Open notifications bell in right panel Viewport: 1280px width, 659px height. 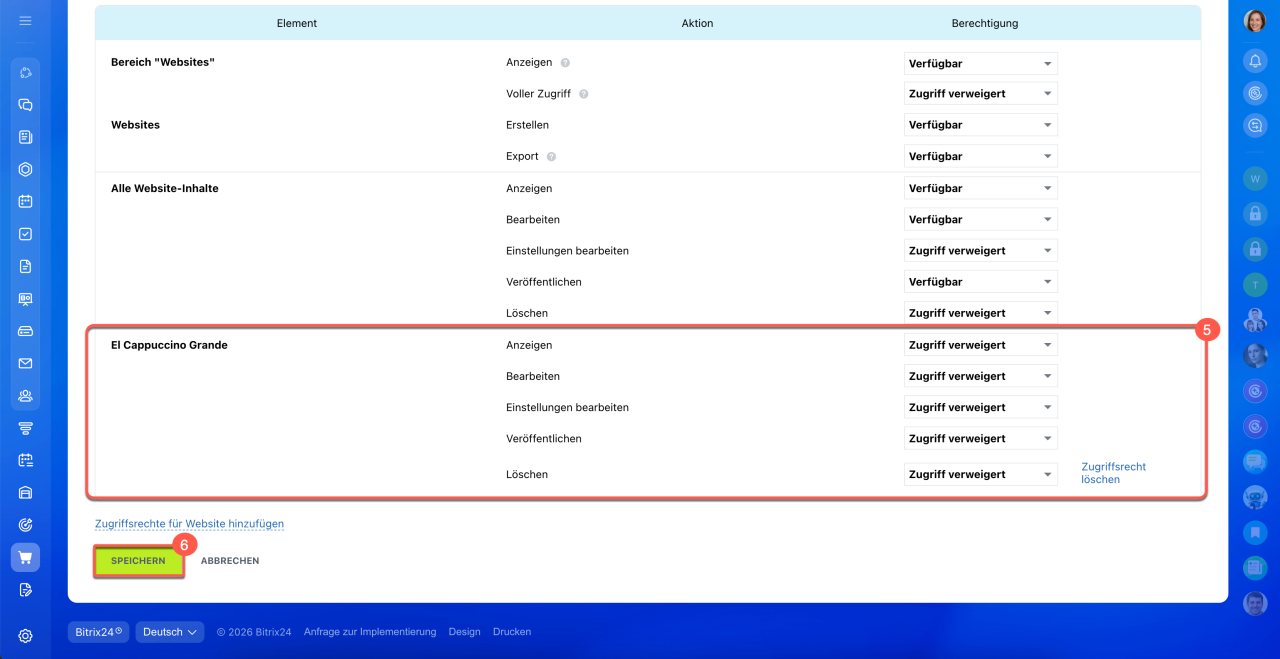click(x=1255, y=61)
